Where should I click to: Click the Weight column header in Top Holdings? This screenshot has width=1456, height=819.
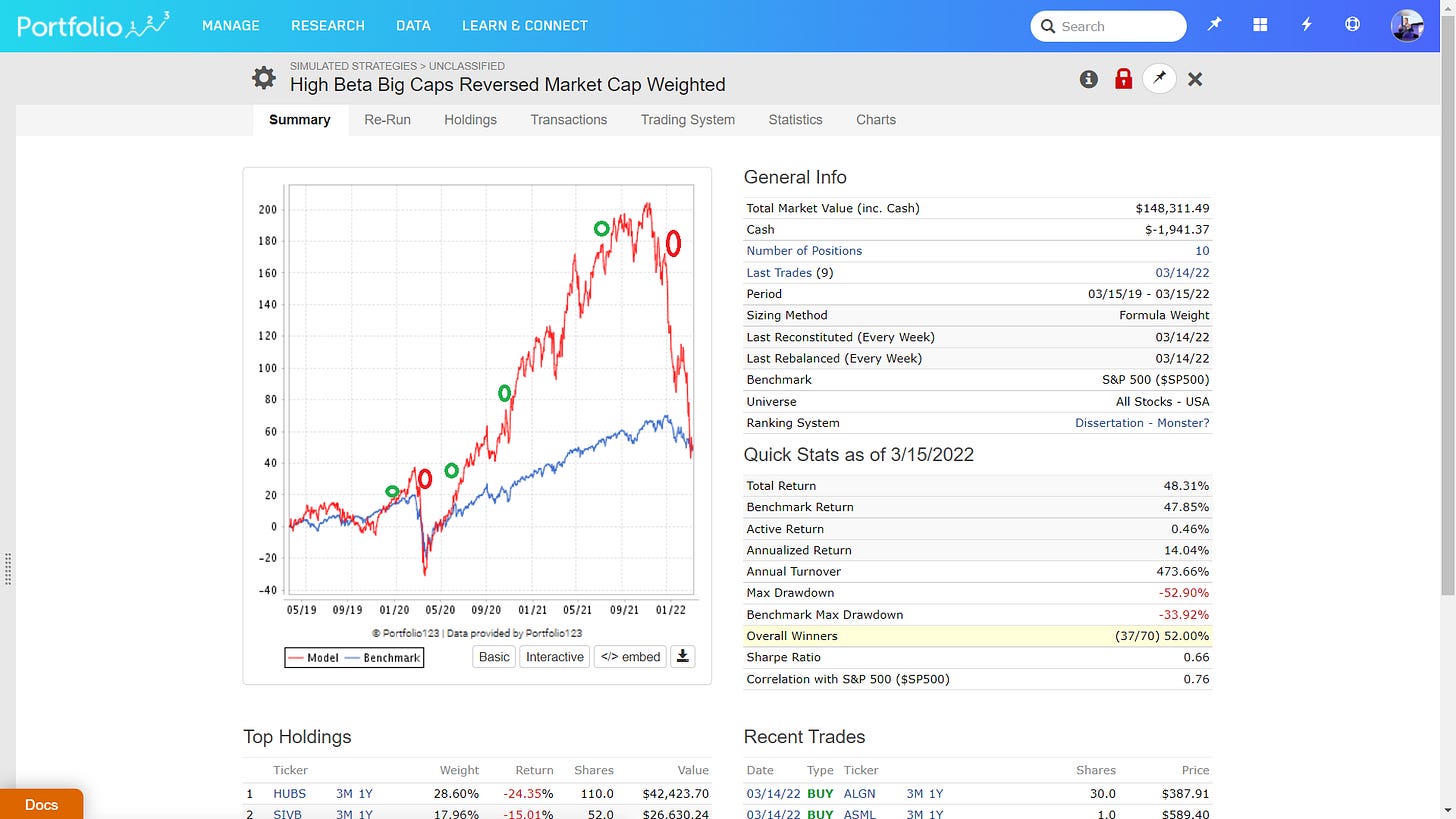coord(459,770)
